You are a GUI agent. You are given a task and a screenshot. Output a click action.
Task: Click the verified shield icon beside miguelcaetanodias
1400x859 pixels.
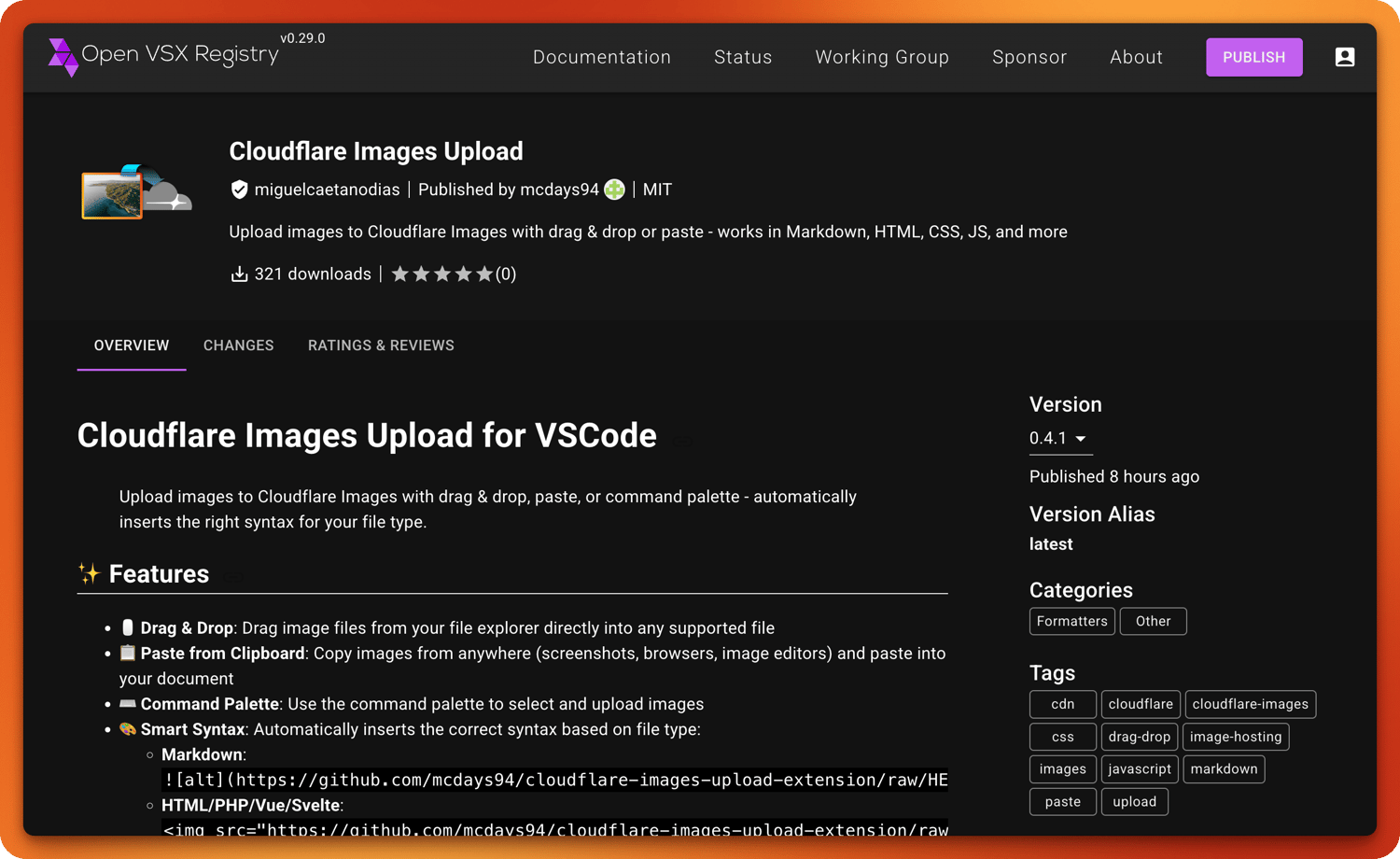[x=239, y=190]
